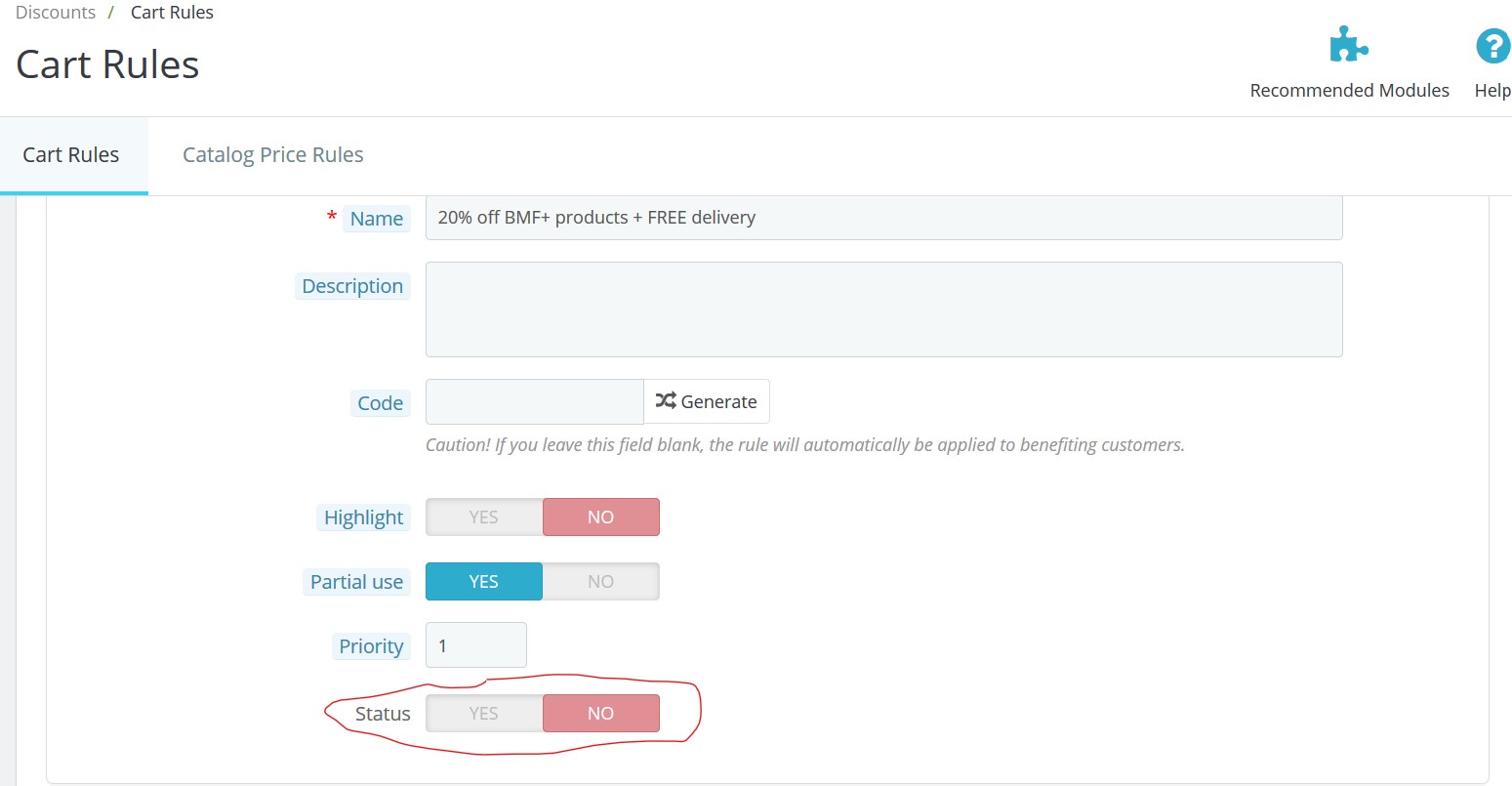Click the Help text label
The image size is (1512, 786).
coord(1492,90)
